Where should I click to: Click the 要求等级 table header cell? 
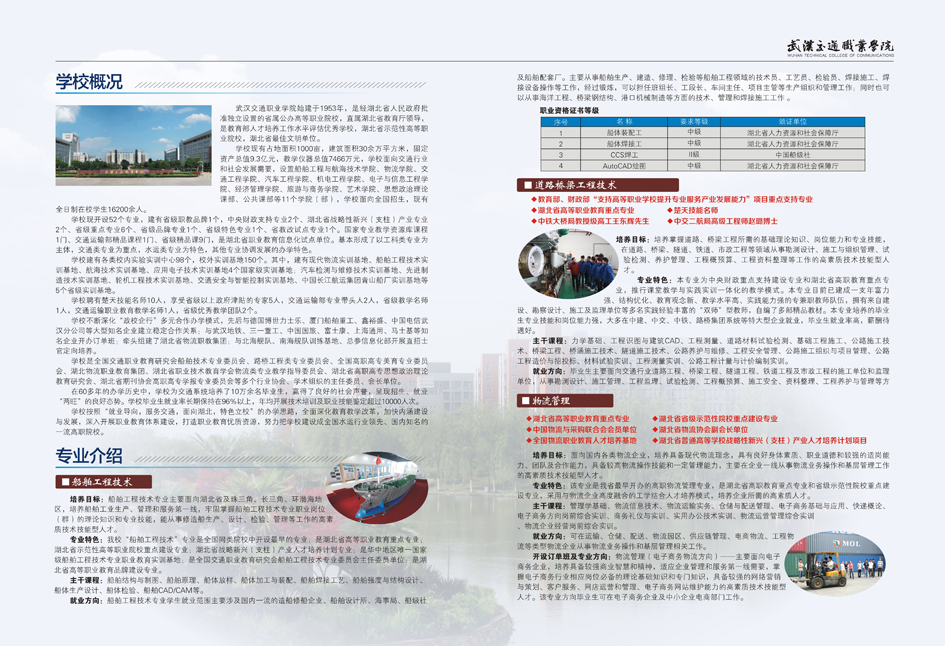[x=694, y=122]
